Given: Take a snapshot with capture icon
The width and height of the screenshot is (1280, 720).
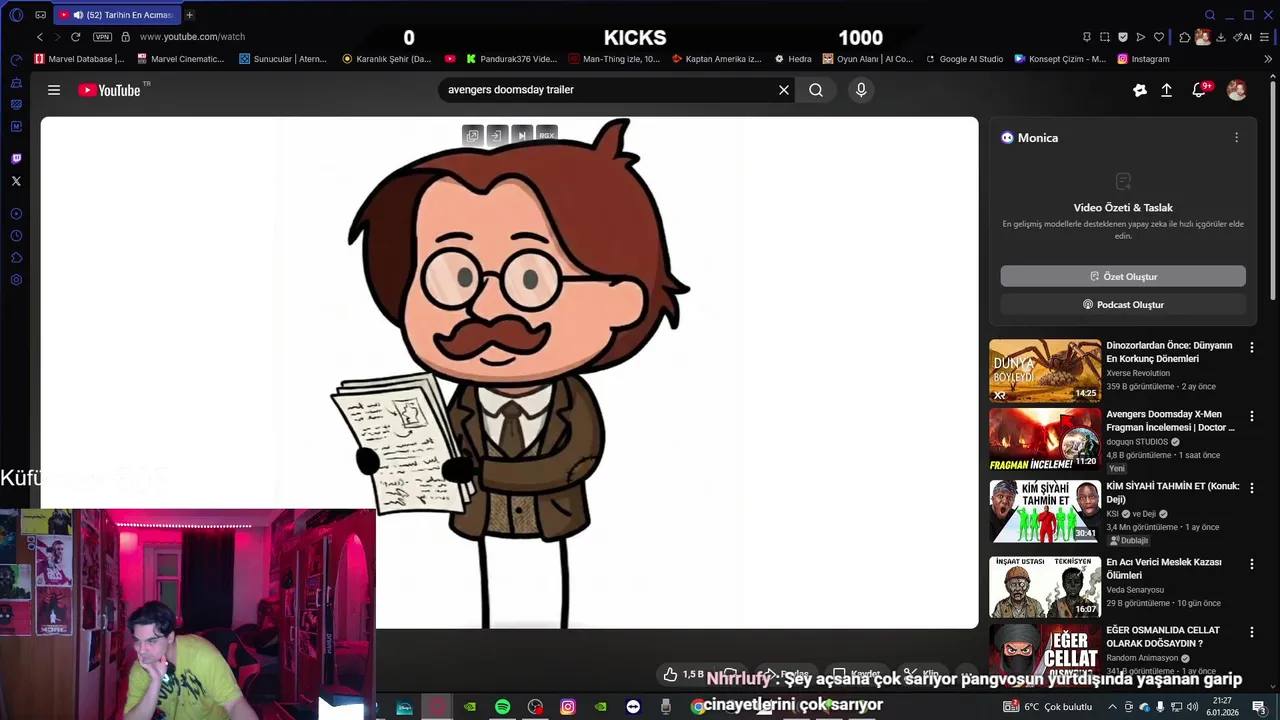Looking at the screenshot, I should click(1105, 37).
